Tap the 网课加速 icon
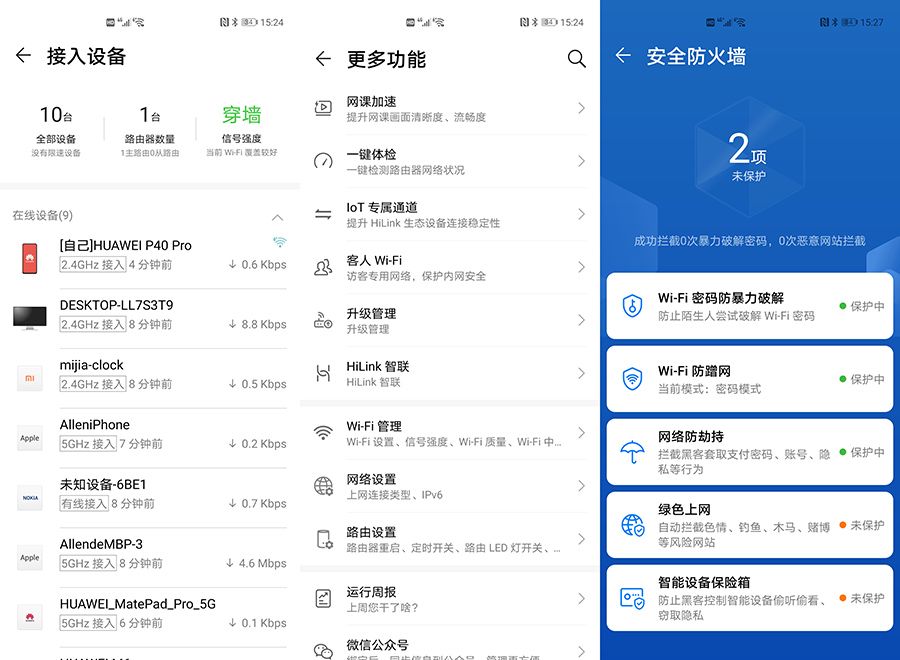The height and width of the screenshot is (660, 900). pyautogui.click(x=324, y=108)
